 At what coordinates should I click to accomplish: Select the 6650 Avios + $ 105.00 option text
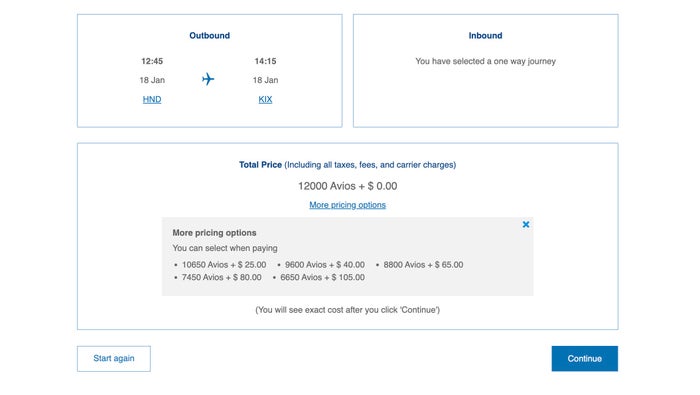322,277
